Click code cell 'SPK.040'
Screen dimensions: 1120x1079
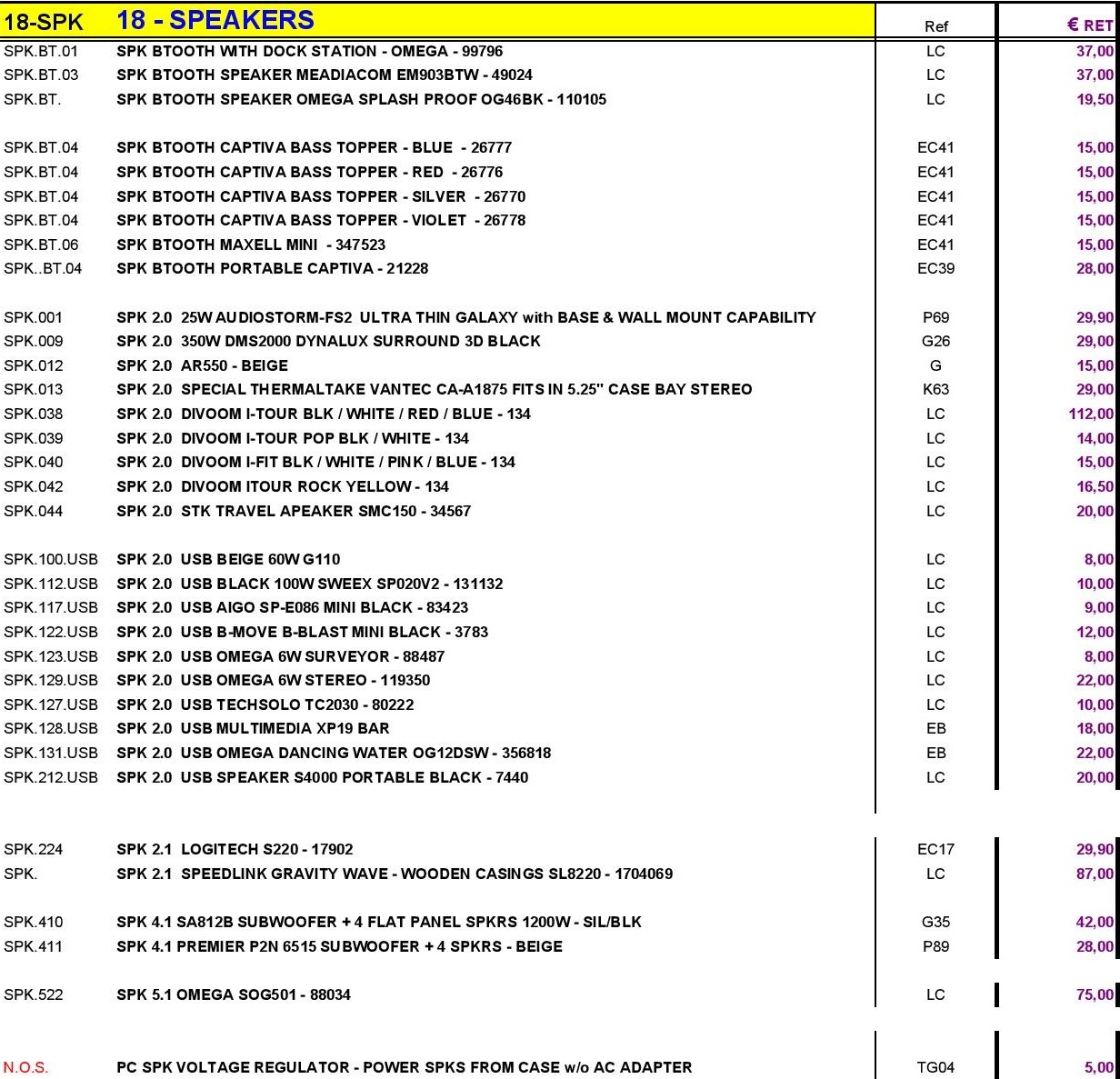(x=34, y=462)
